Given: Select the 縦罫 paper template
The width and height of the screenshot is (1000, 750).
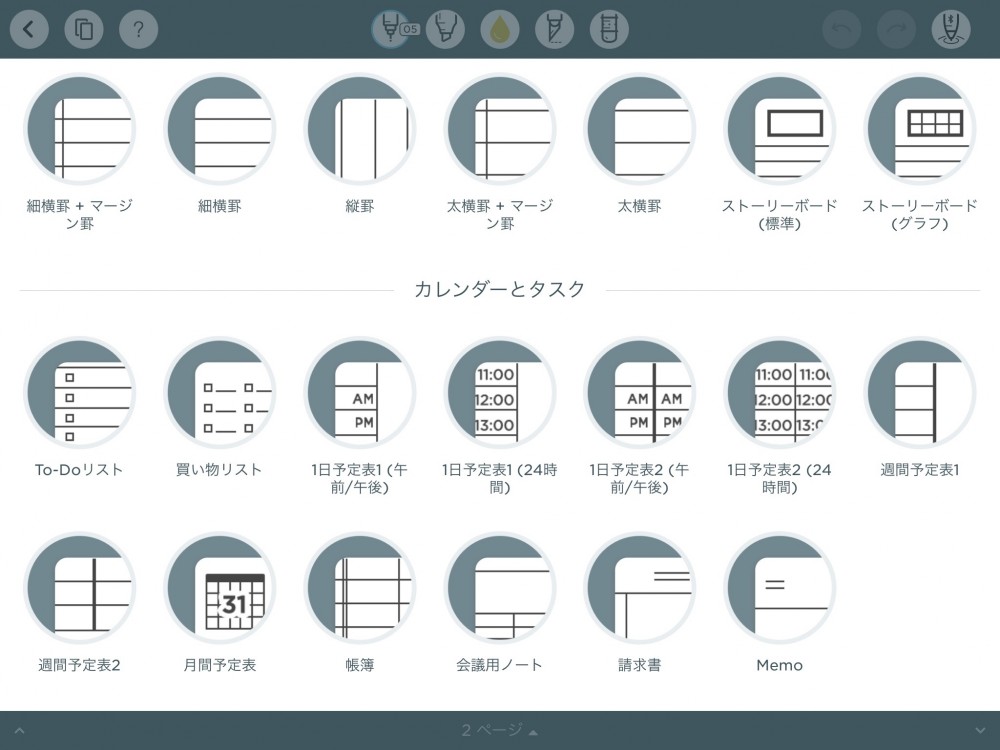Looking at the screenshot, I should coord(359,129).
